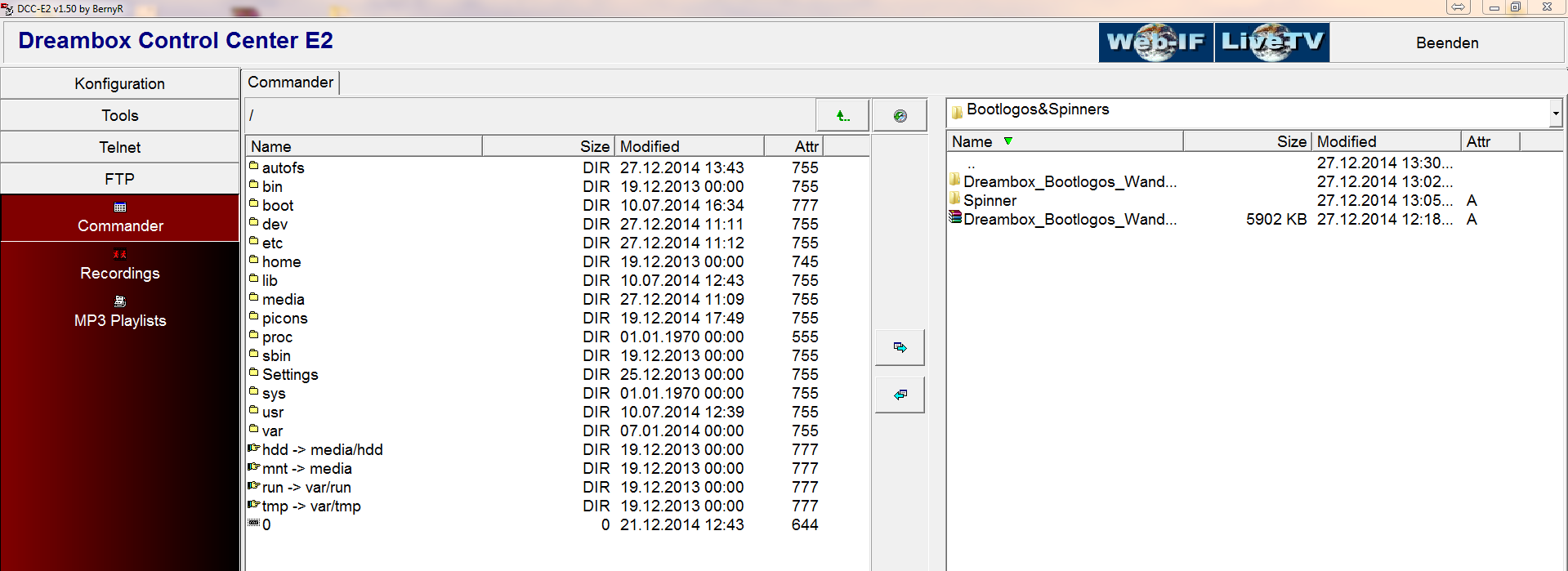
Task: Click the left-arrow transfer button
Action: coord(900,395)
